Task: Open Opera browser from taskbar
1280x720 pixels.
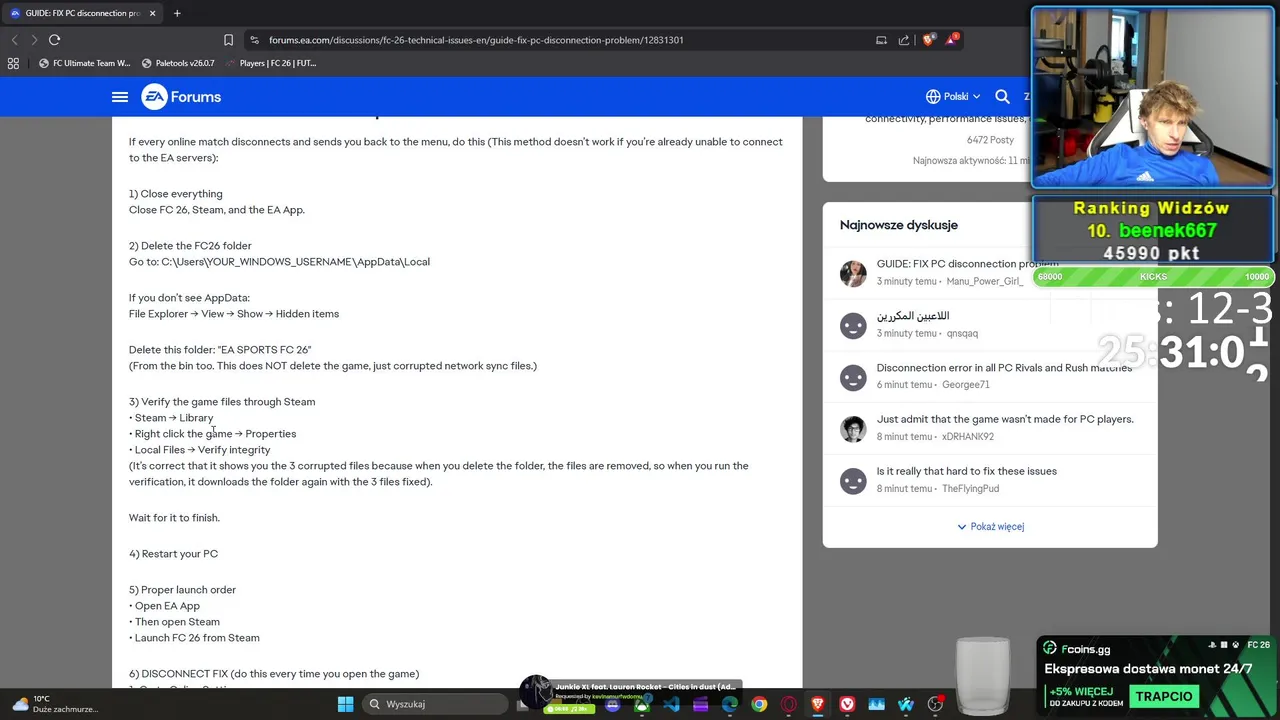Action: [789, 704]
